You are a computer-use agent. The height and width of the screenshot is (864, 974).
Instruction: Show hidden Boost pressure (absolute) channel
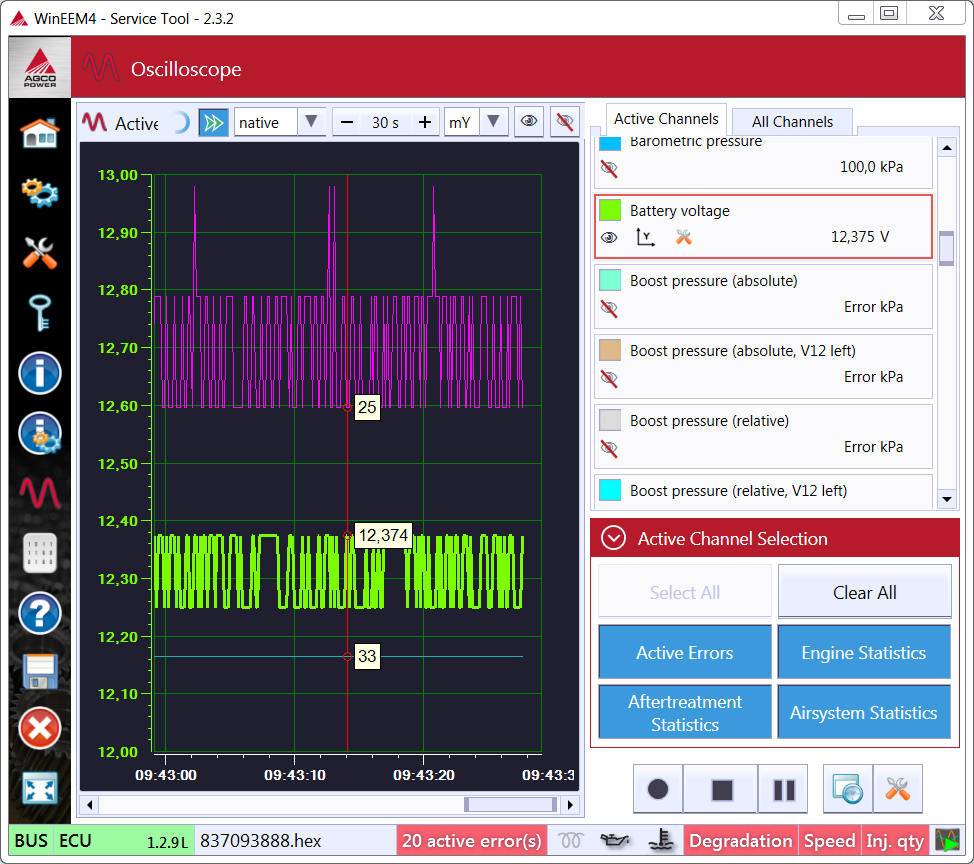coord(609,308)
